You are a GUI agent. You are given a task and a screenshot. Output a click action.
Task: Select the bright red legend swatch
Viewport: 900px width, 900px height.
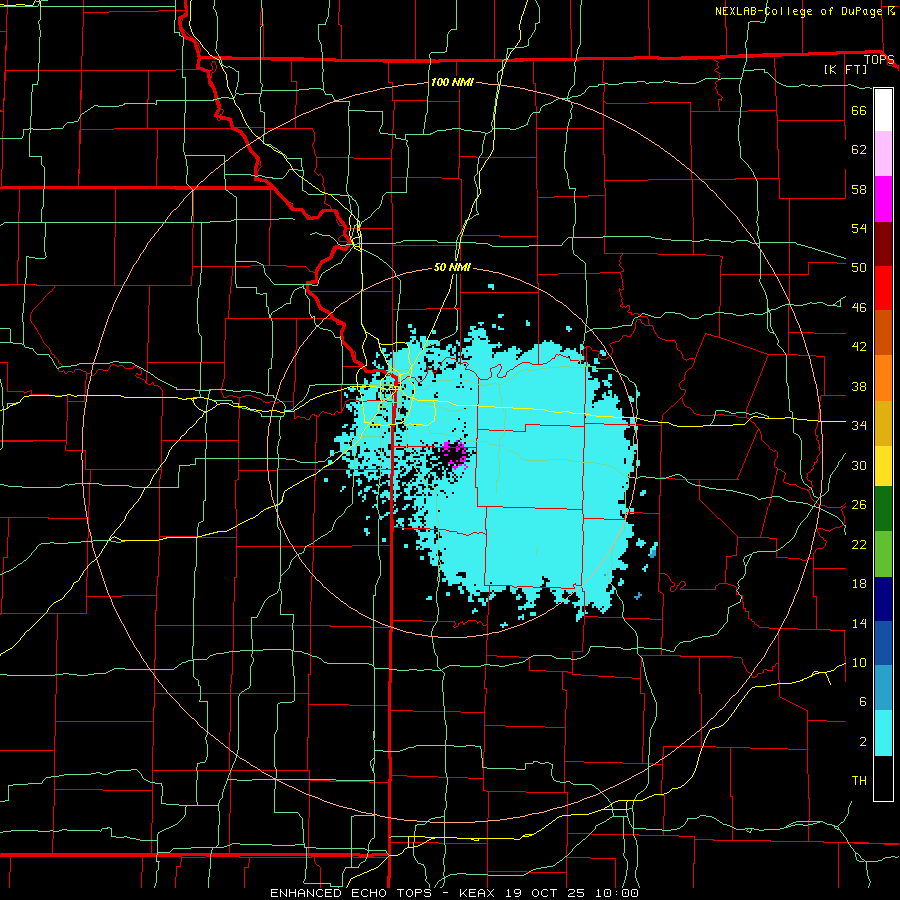coord(883,288)
